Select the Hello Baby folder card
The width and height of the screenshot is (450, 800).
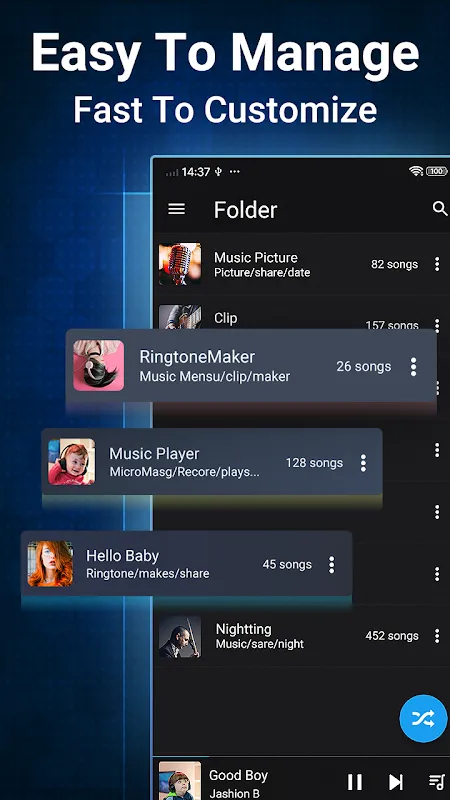[186, 564]
